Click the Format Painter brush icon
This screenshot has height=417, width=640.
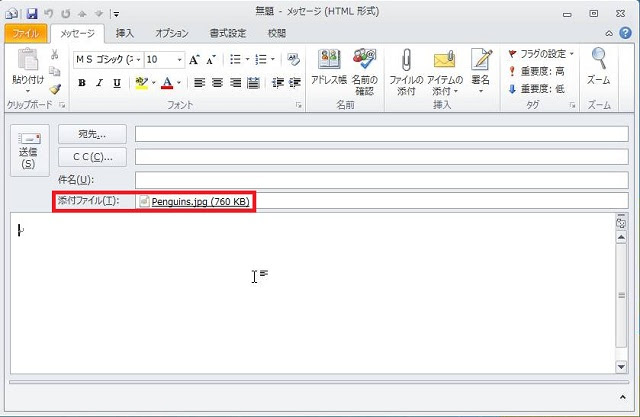[x=55, y=89]
